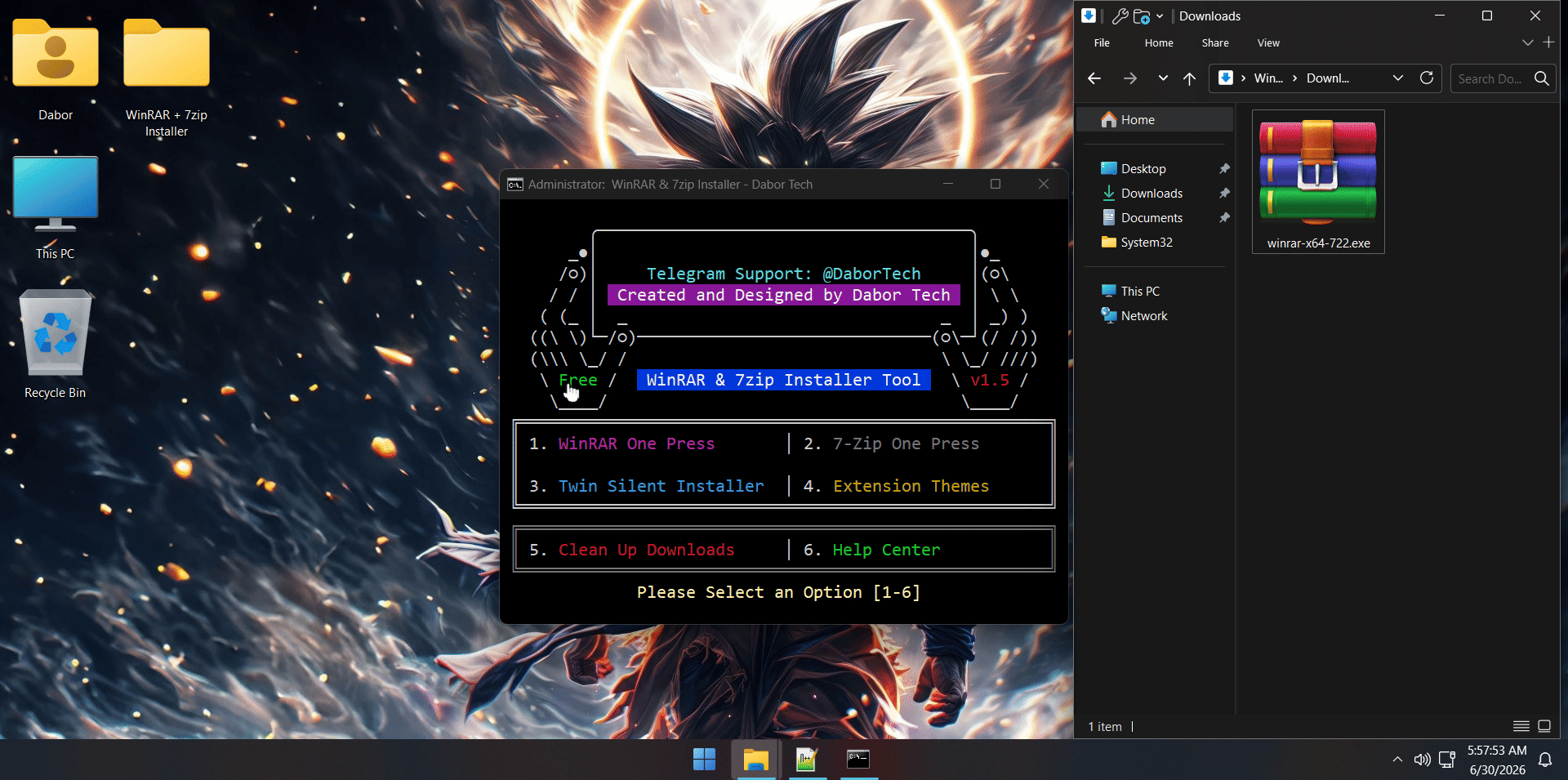Select Home in Explorer navigation pane
The height and width of the screenshot is (780, 1568).
pos(1155,119)
